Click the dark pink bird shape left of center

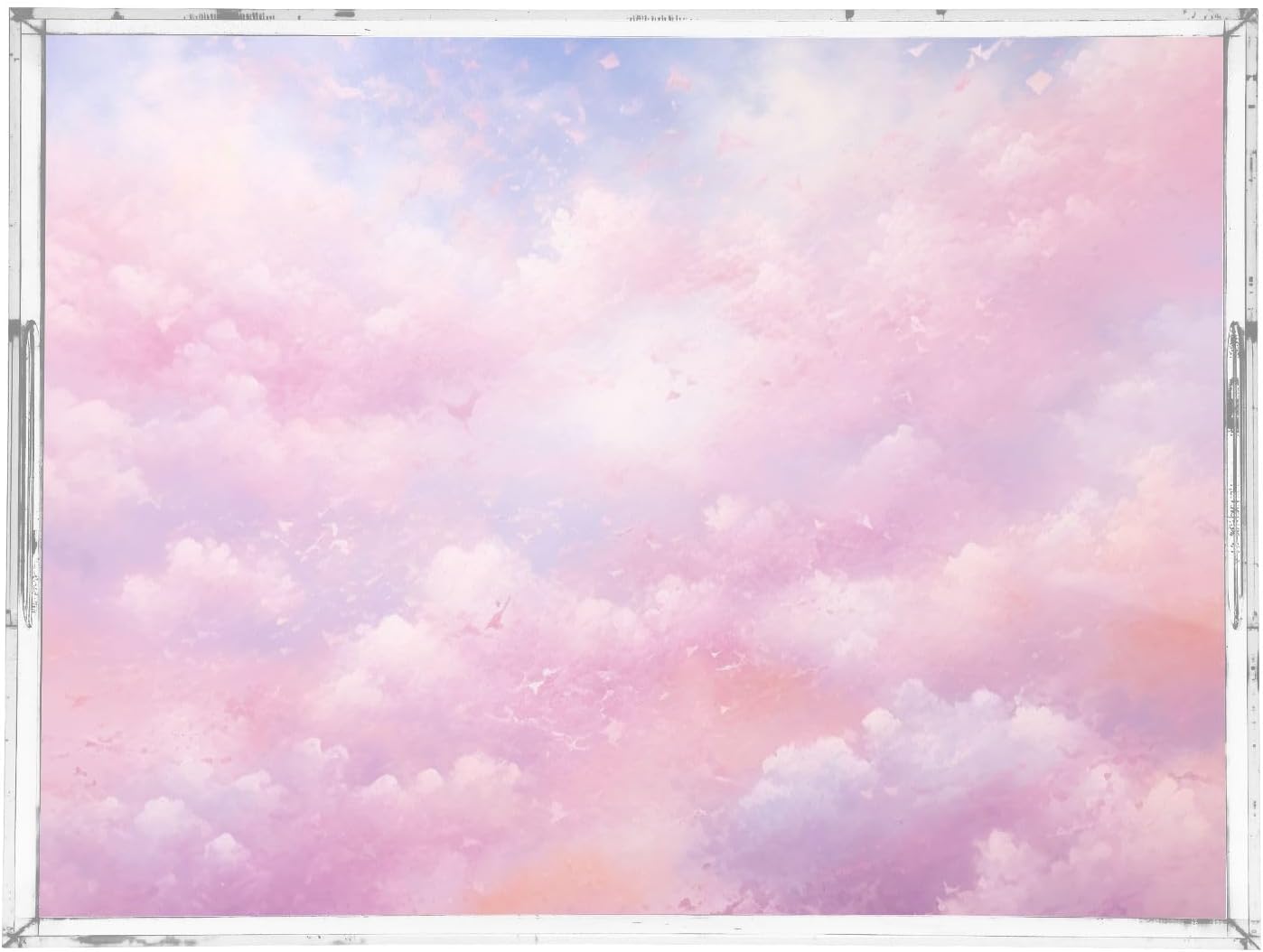[463, 411]
